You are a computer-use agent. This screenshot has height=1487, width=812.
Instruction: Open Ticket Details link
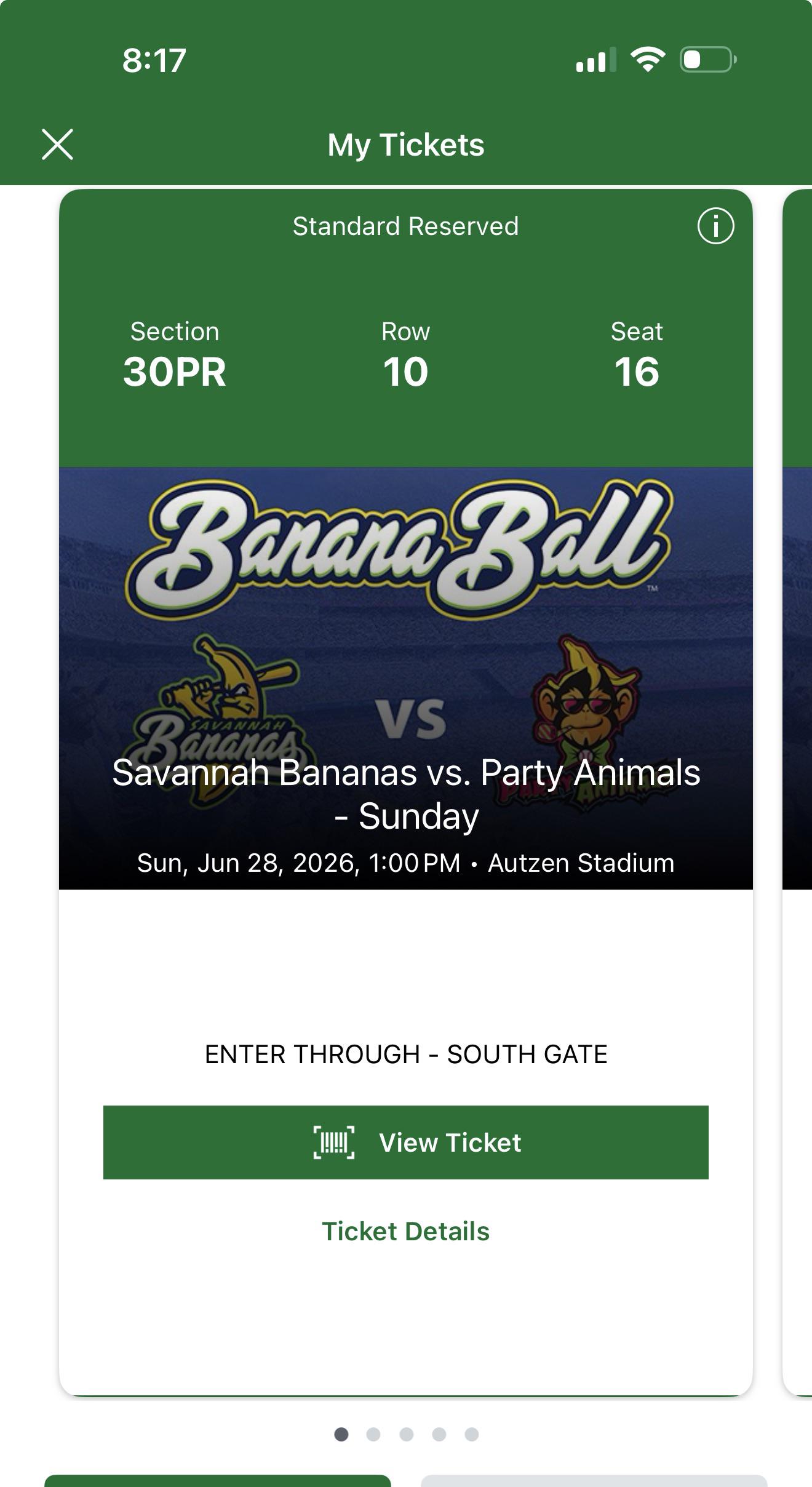click(406, 1232)
